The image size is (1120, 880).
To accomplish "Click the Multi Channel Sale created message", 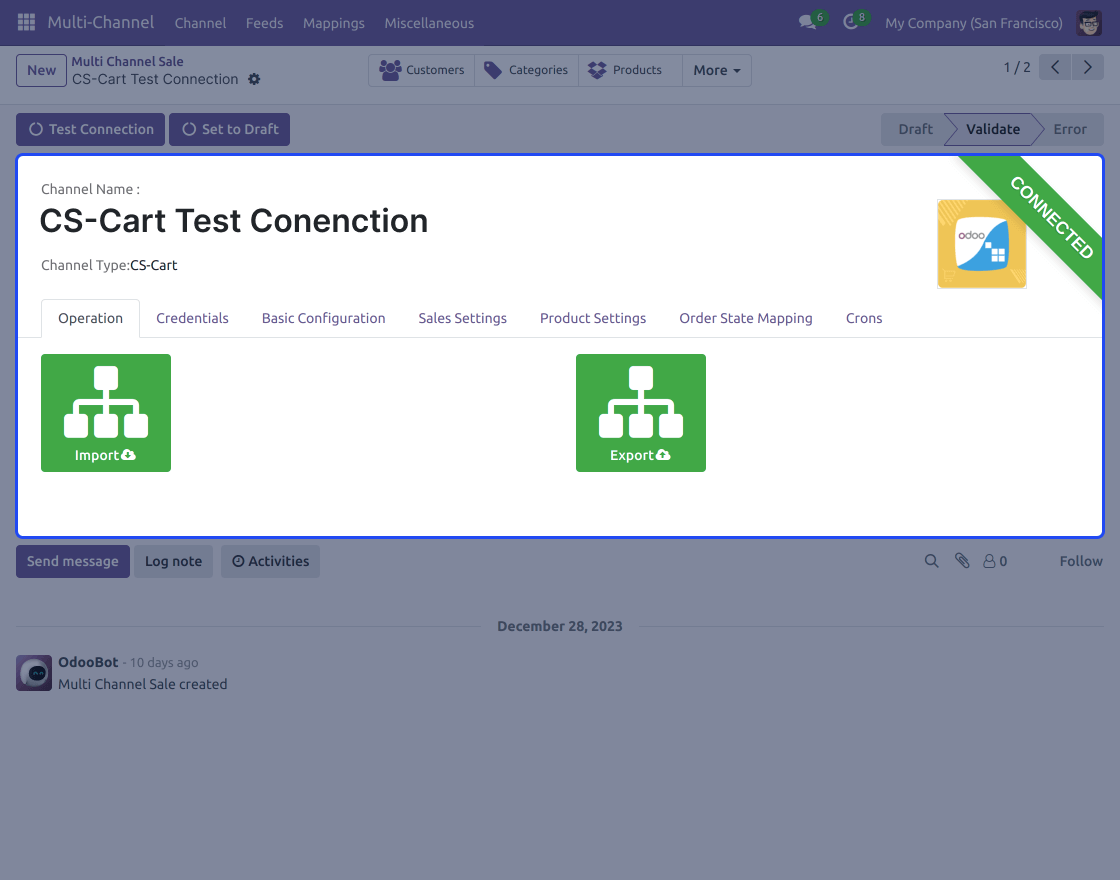I will coord(143,684).
